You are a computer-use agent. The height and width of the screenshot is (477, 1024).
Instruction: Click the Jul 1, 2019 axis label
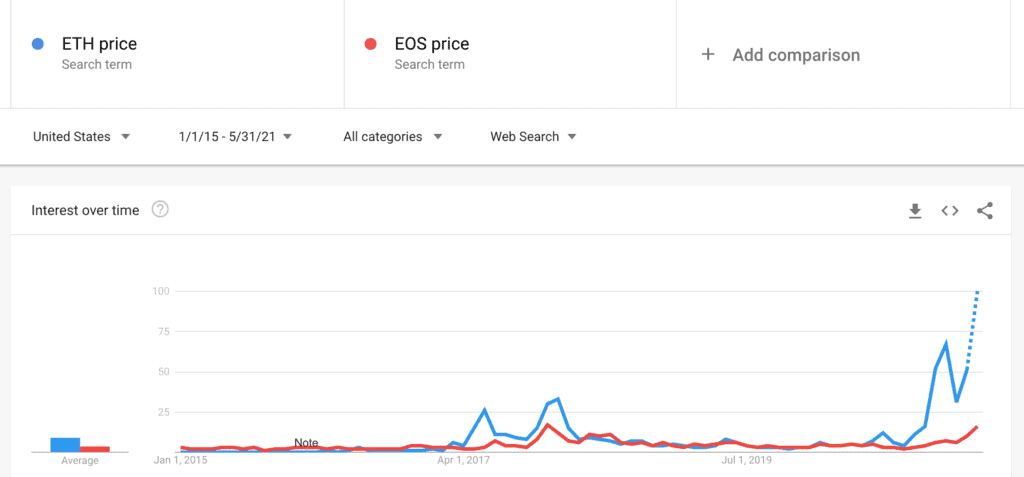pyautogui.click(x=746, y=460)
